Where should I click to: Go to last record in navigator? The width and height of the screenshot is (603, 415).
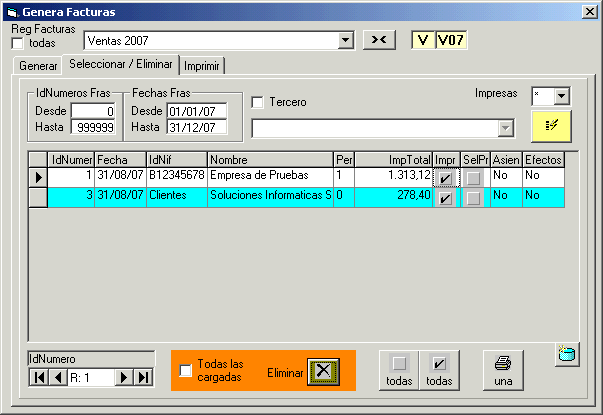click(143, 377)
